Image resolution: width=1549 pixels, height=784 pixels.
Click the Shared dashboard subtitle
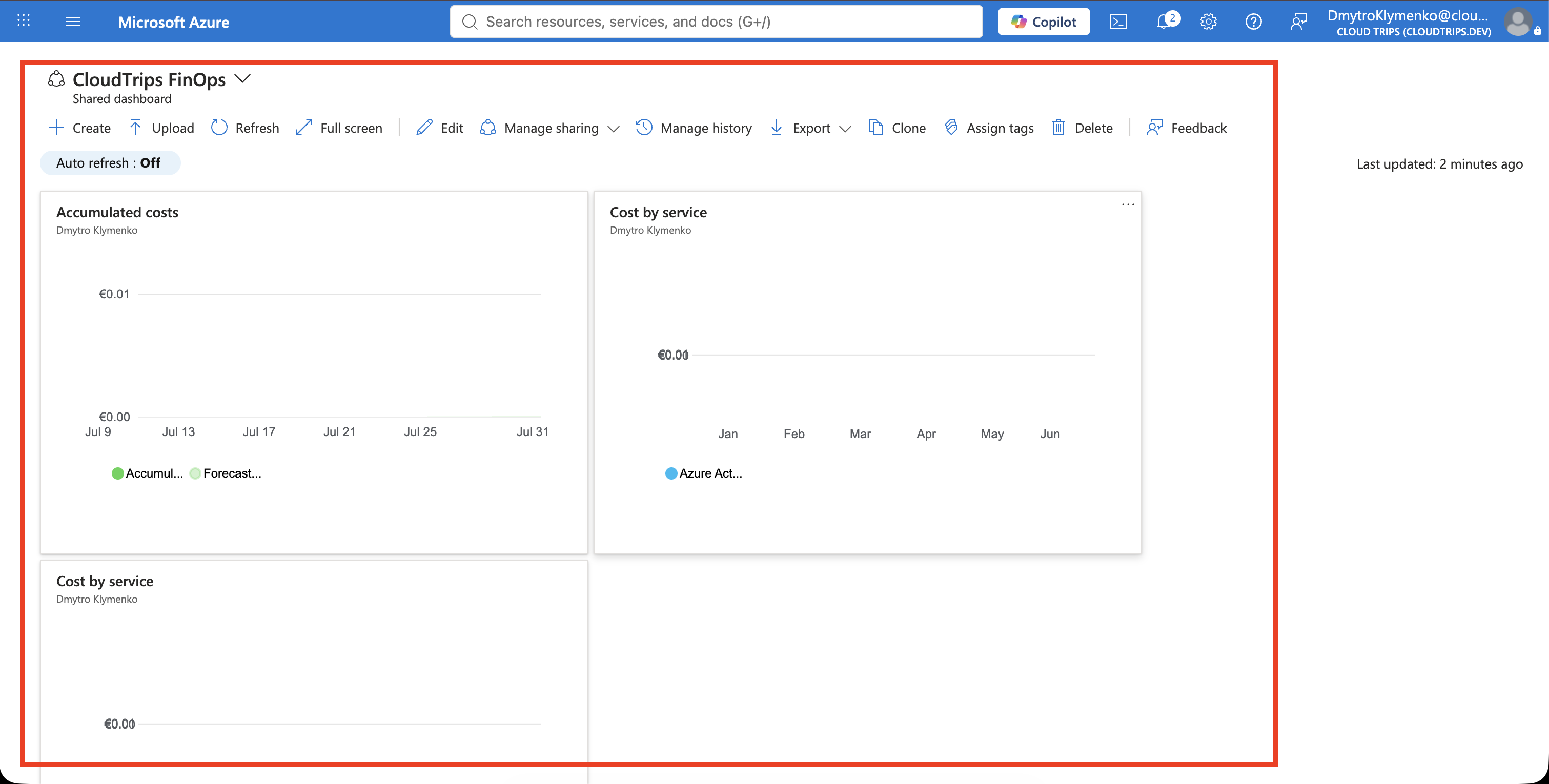[122, 98]
